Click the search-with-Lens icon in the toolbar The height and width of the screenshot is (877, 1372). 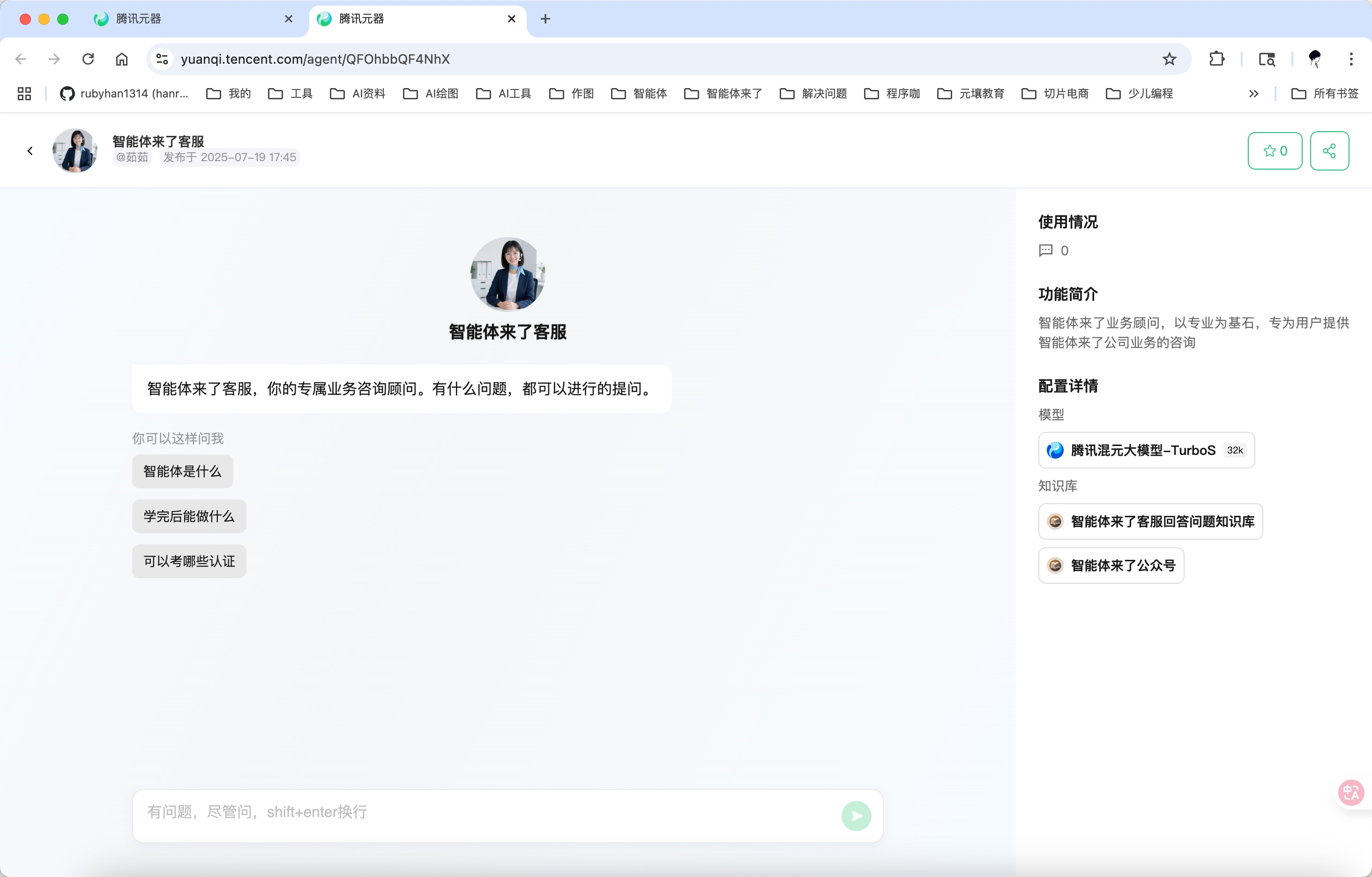click(1267, 59)
